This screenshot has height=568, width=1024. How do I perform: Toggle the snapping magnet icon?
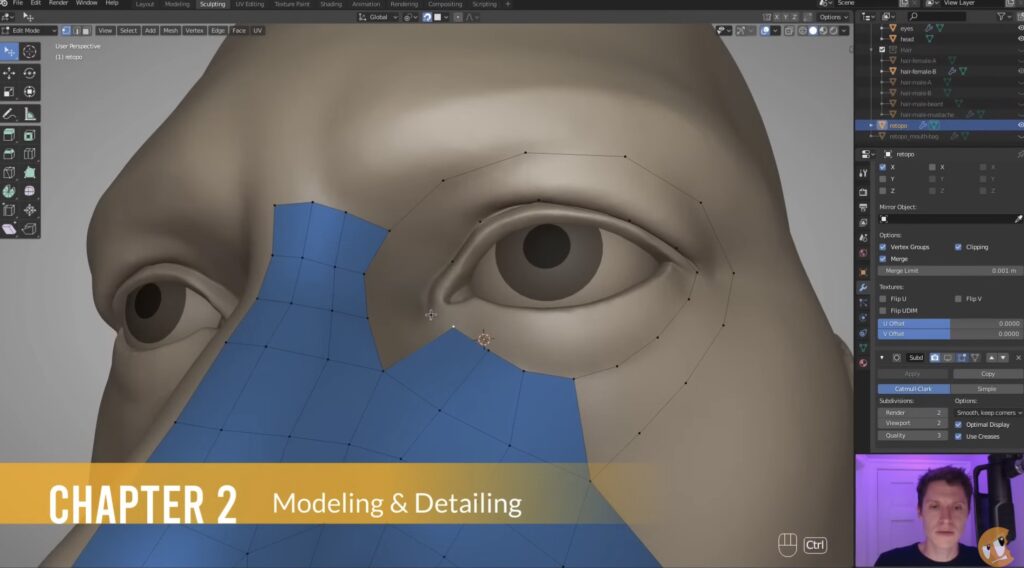click(x=426, y=18)
